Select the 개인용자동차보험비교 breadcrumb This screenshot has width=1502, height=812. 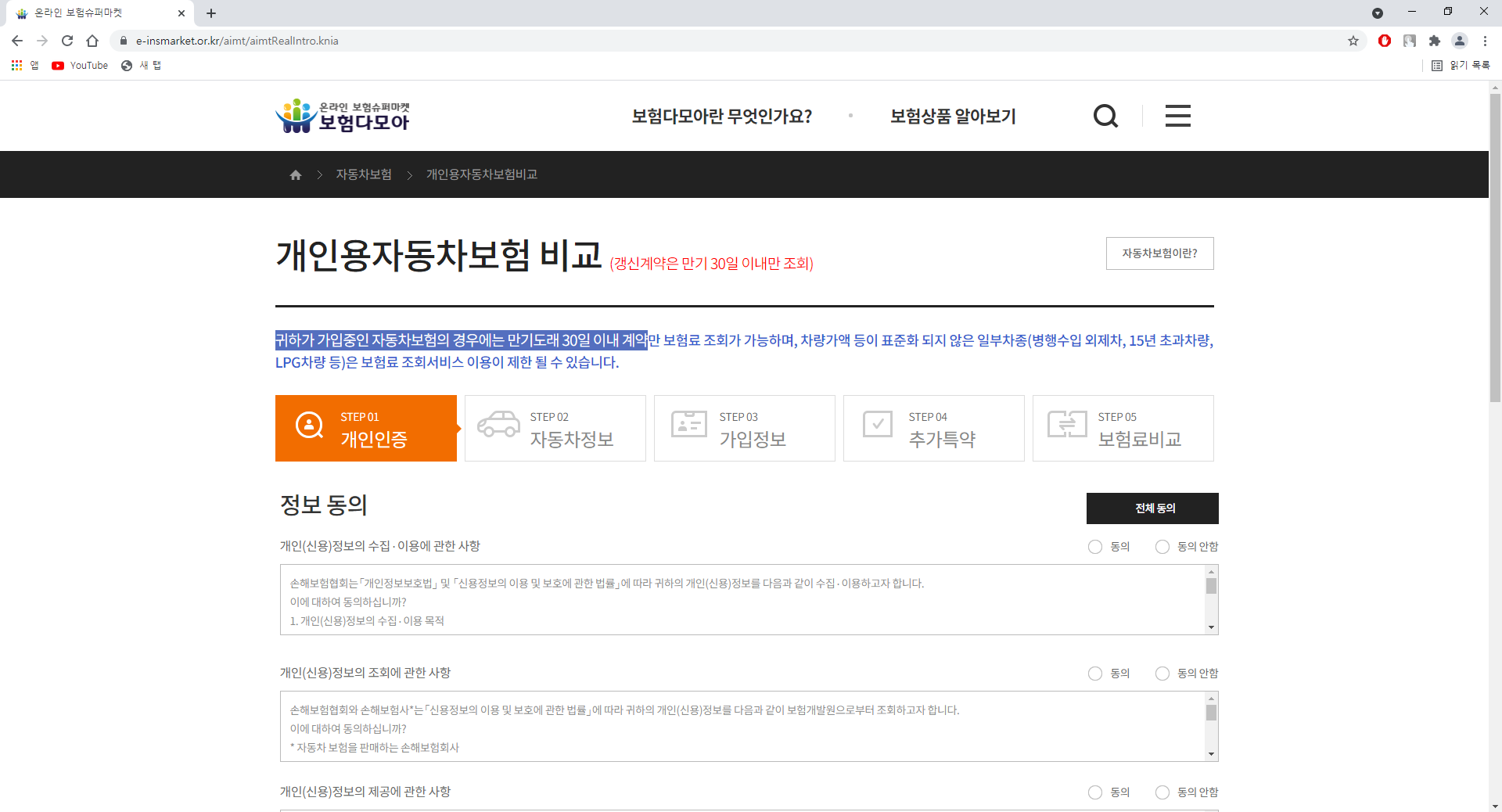pyautogui.click(x=482, y=174)
